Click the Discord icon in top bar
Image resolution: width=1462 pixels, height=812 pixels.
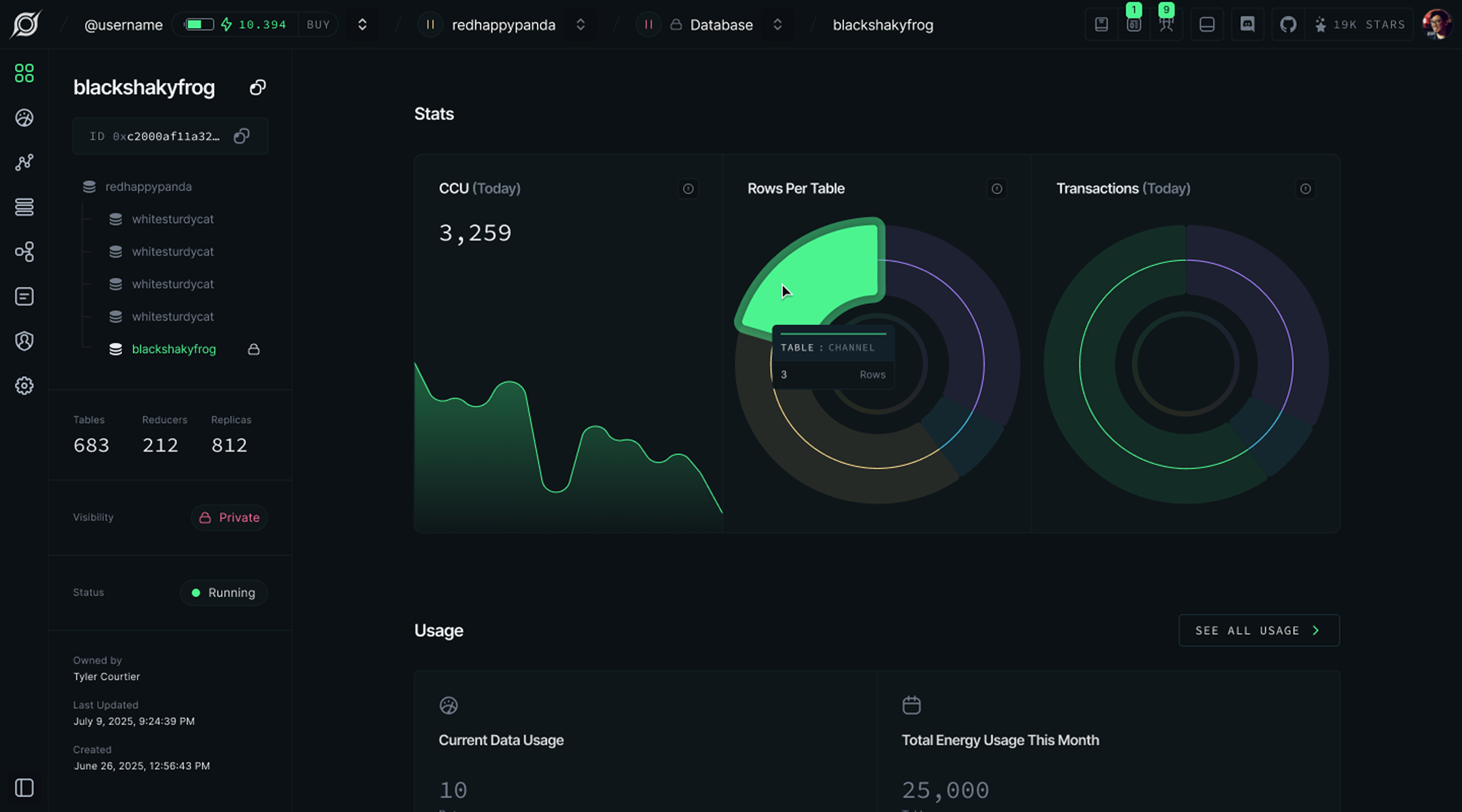1247,25
